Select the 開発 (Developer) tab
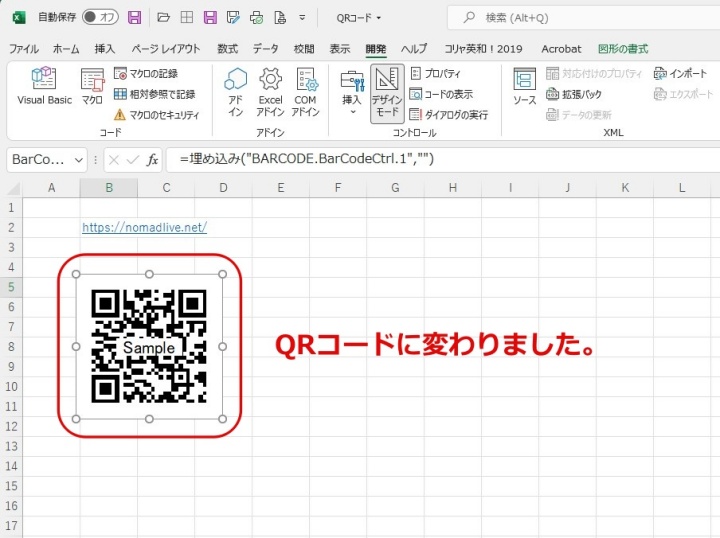 pyautogui.click(x=376, y=49)
